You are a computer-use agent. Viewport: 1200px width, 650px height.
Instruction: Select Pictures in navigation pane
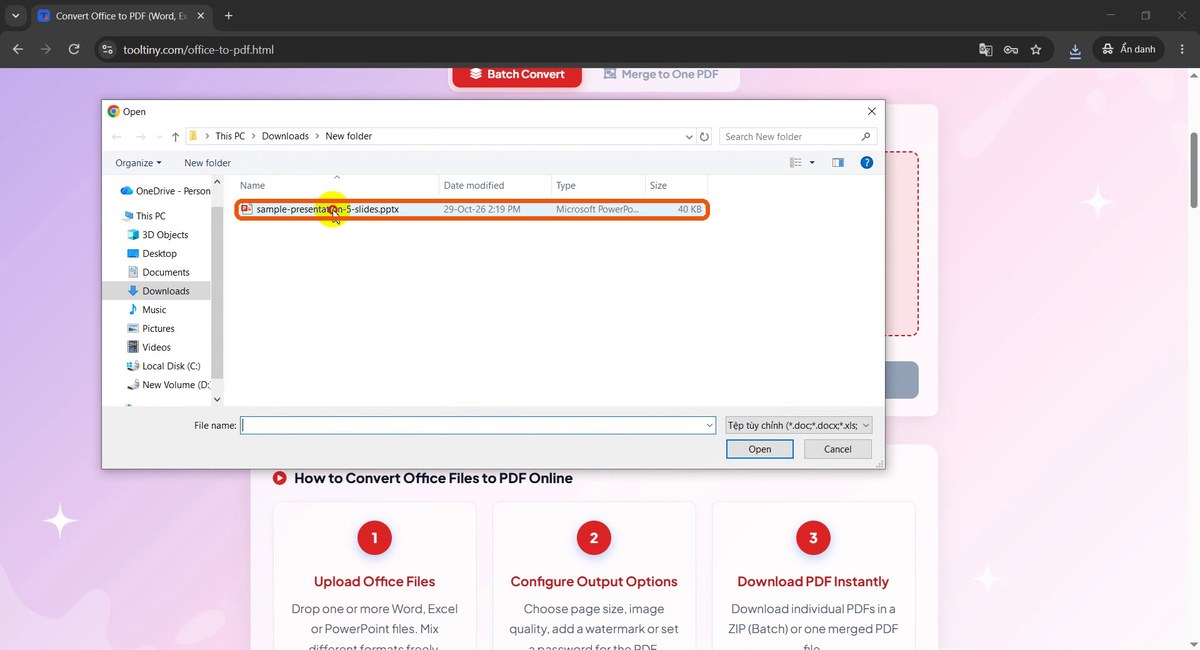pos(150,328)
